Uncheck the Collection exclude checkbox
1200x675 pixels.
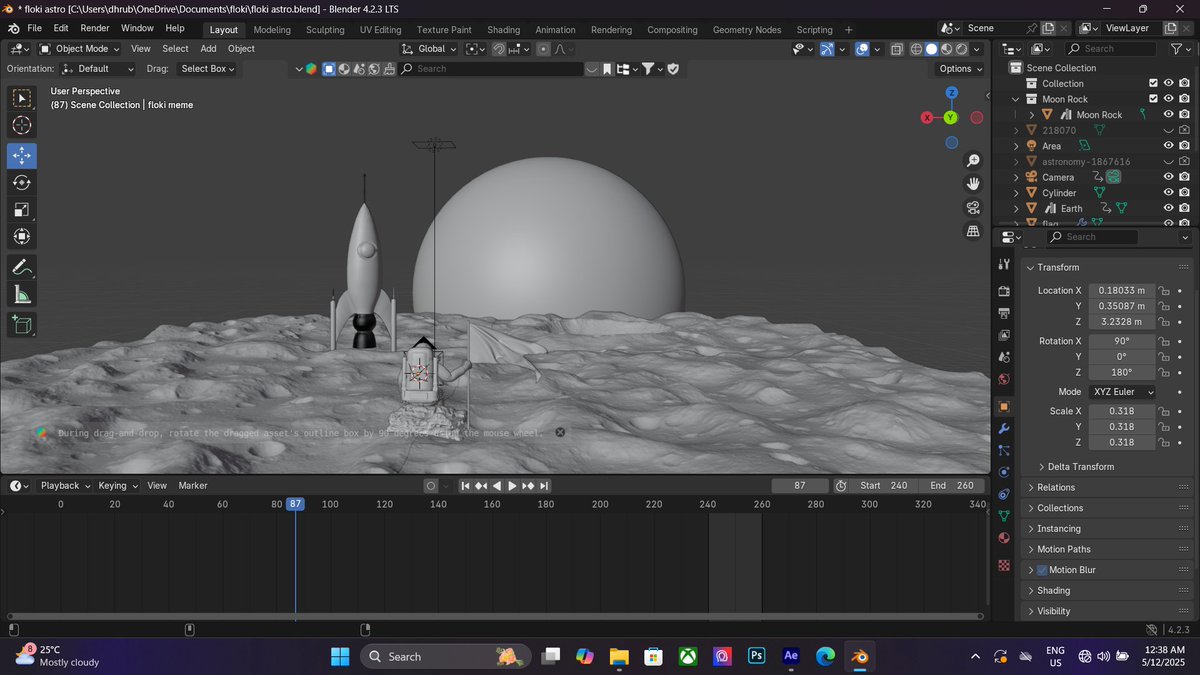(x=1153, y=84)
